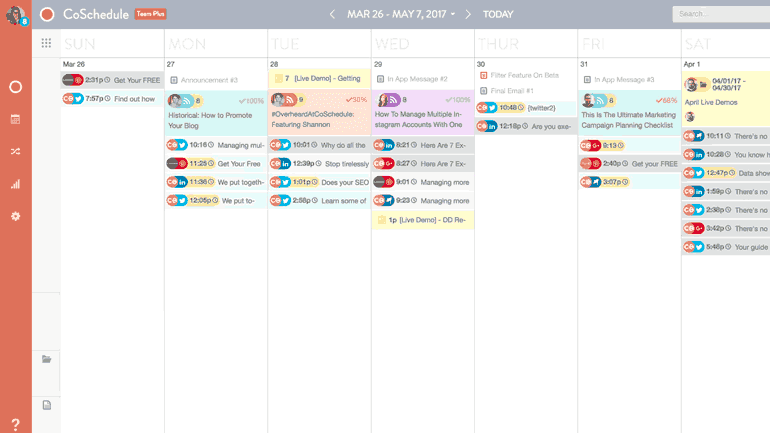Go to previous date range arrow
770x433 pixels.
point(333,14)
